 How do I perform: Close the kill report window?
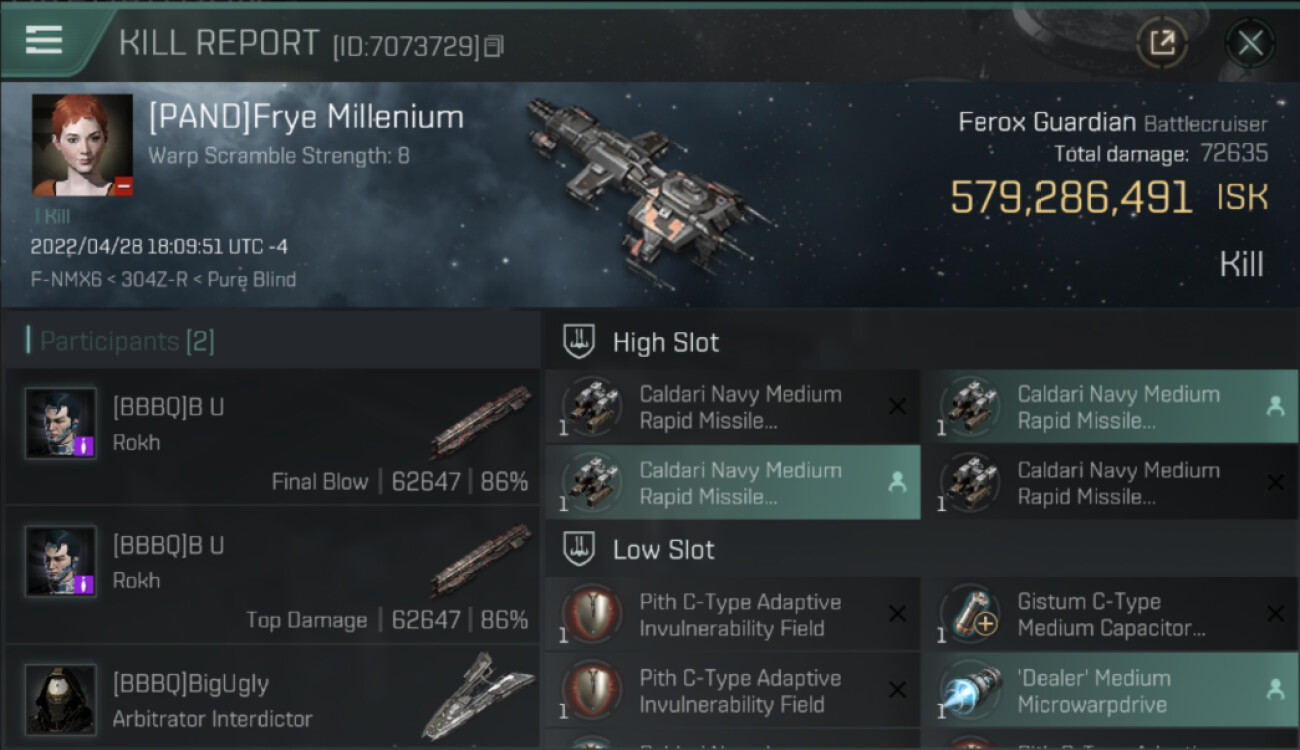(x=1250, y=42)
